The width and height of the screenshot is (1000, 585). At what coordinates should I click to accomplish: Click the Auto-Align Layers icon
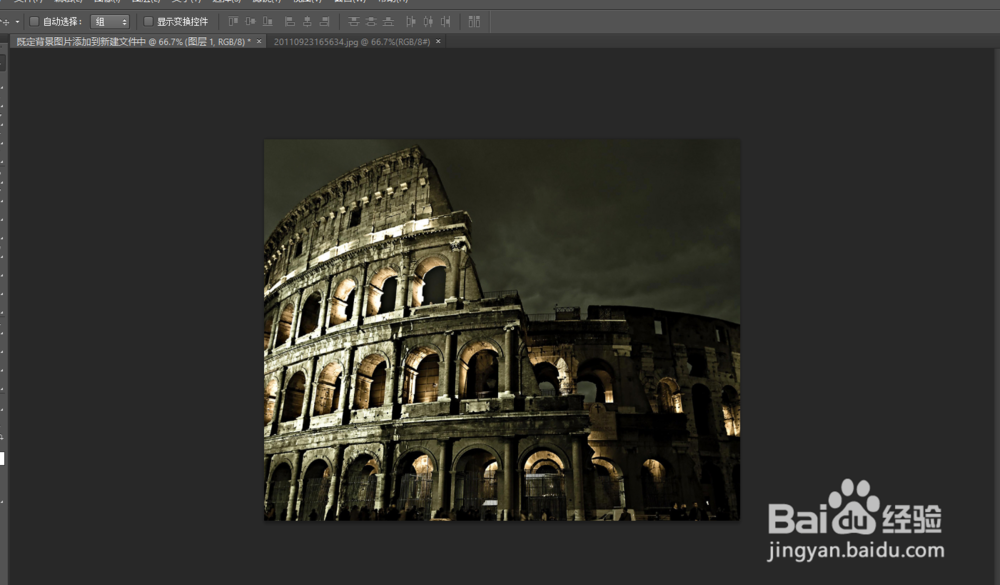coord(474,22)
